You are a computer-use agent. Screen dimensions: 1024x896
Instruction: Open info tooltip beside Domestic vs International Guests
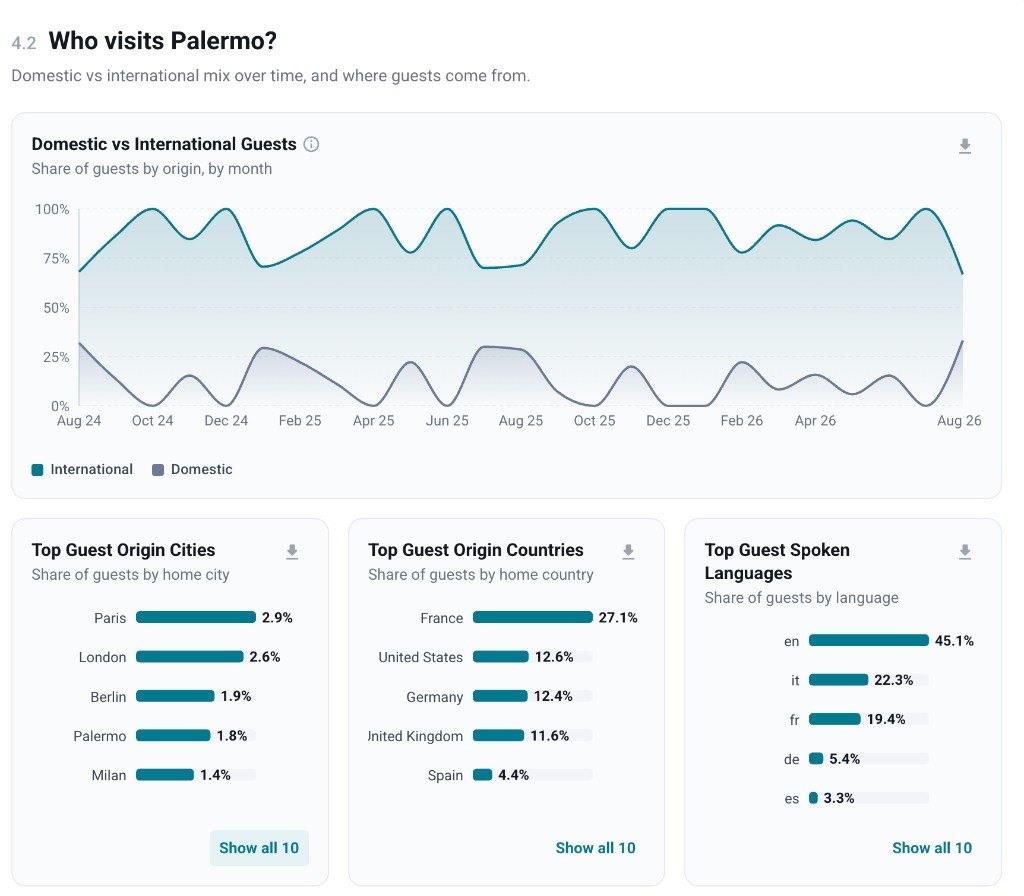(x=312, y=144)
